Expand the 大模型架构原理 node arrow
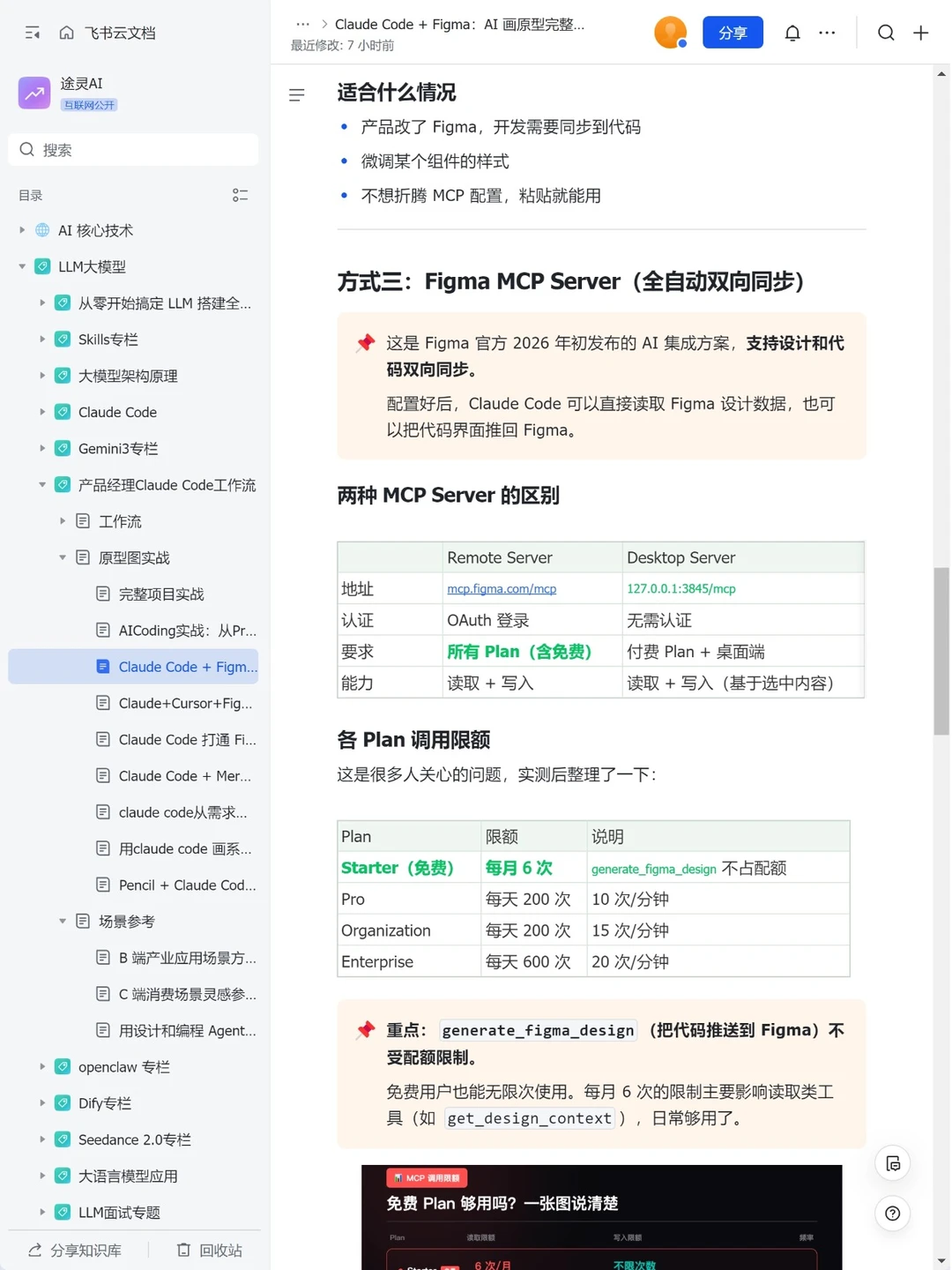Image resolution: width=952 pixels, height=1270 pixels. 42,375
